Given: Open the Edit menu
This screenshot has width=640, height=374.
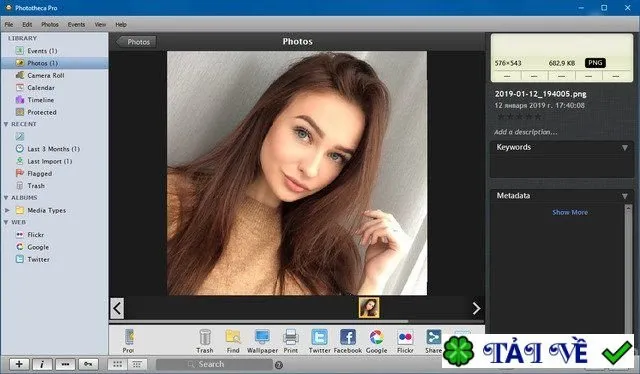Looking at the screenshot, I should click(x=27, y=24).
